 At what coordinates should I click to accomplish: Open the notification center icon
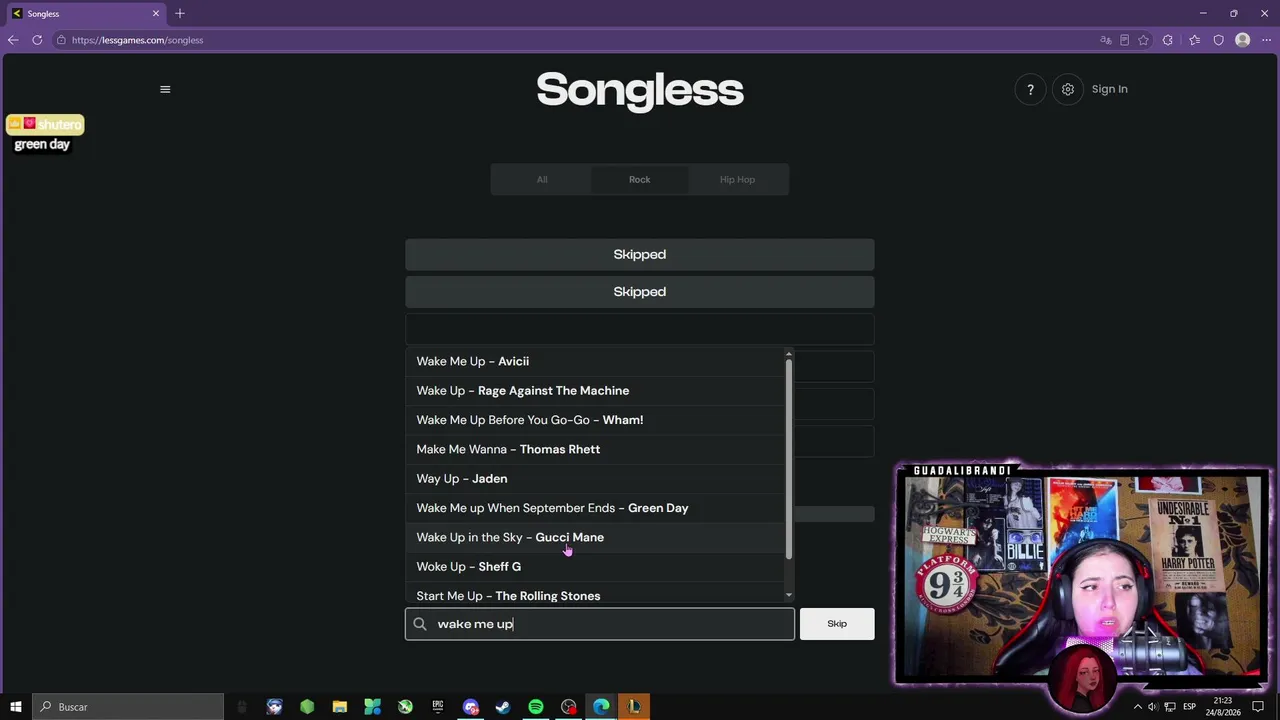[x=1258, y=707]
